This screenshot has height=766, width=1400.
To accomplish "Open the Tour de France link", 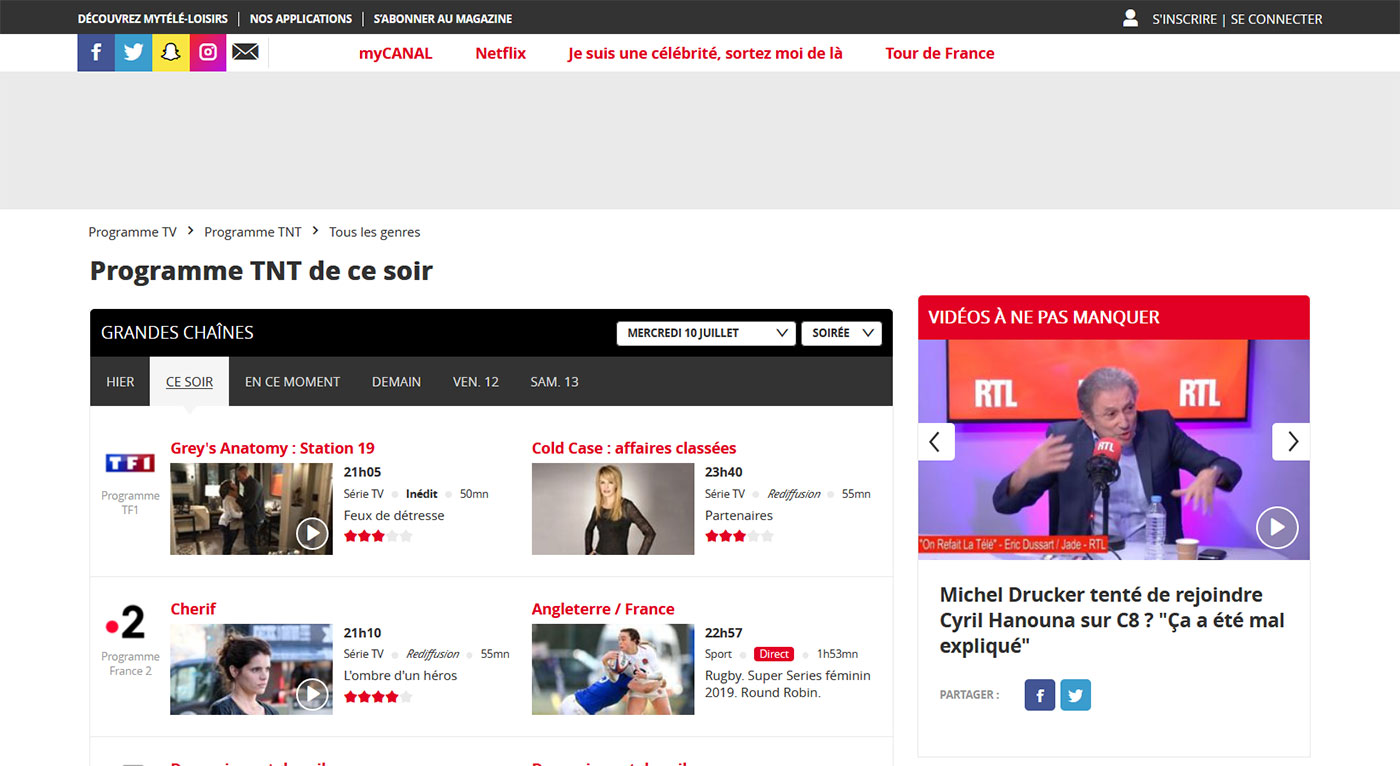I will 939,52.
